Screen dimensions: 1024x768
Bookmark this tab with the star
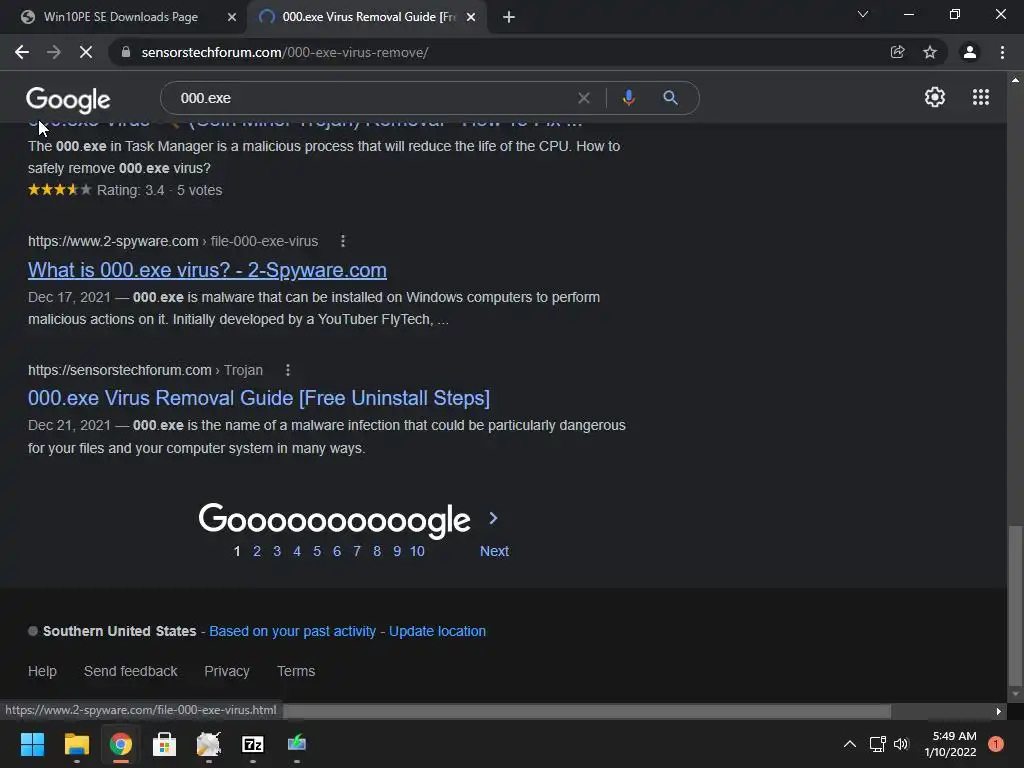[930, 52]
